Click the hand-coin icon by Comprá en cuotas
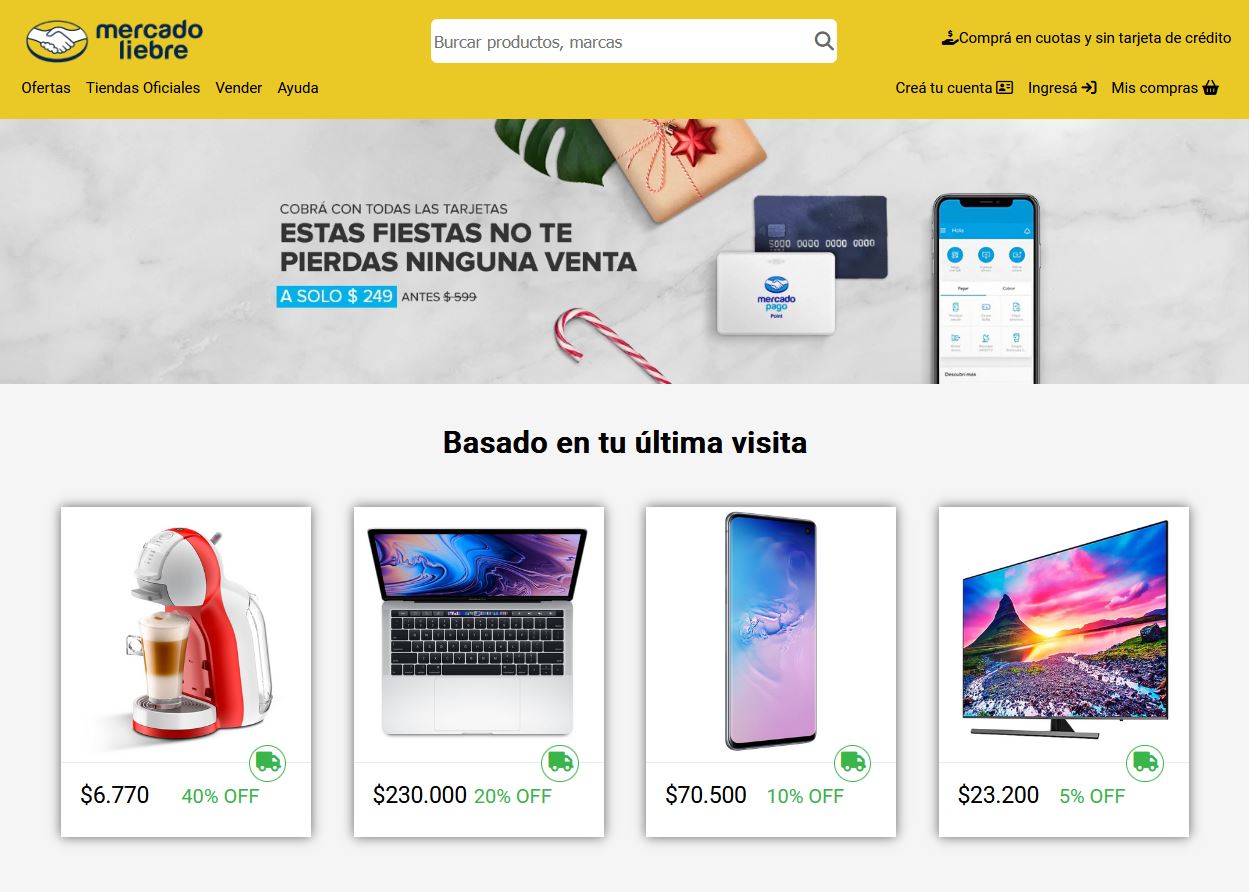This screenshot has width=1249, height=892. [x=950, y=38]
